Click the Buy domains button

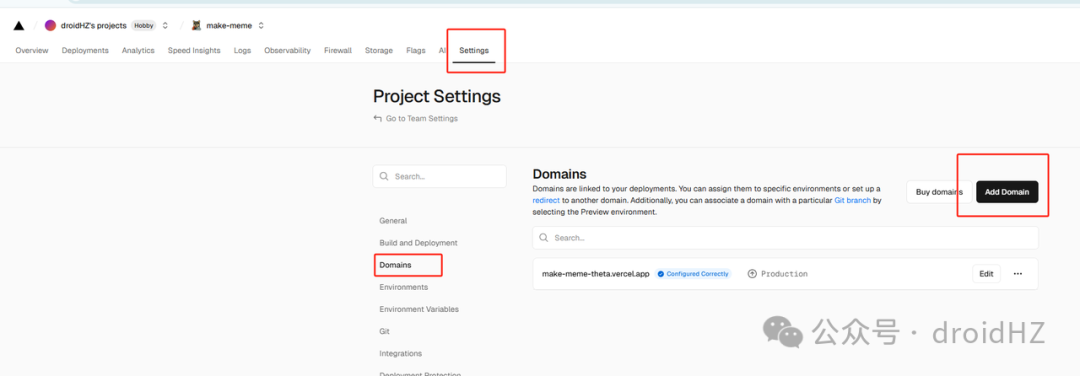coord(939,192)
